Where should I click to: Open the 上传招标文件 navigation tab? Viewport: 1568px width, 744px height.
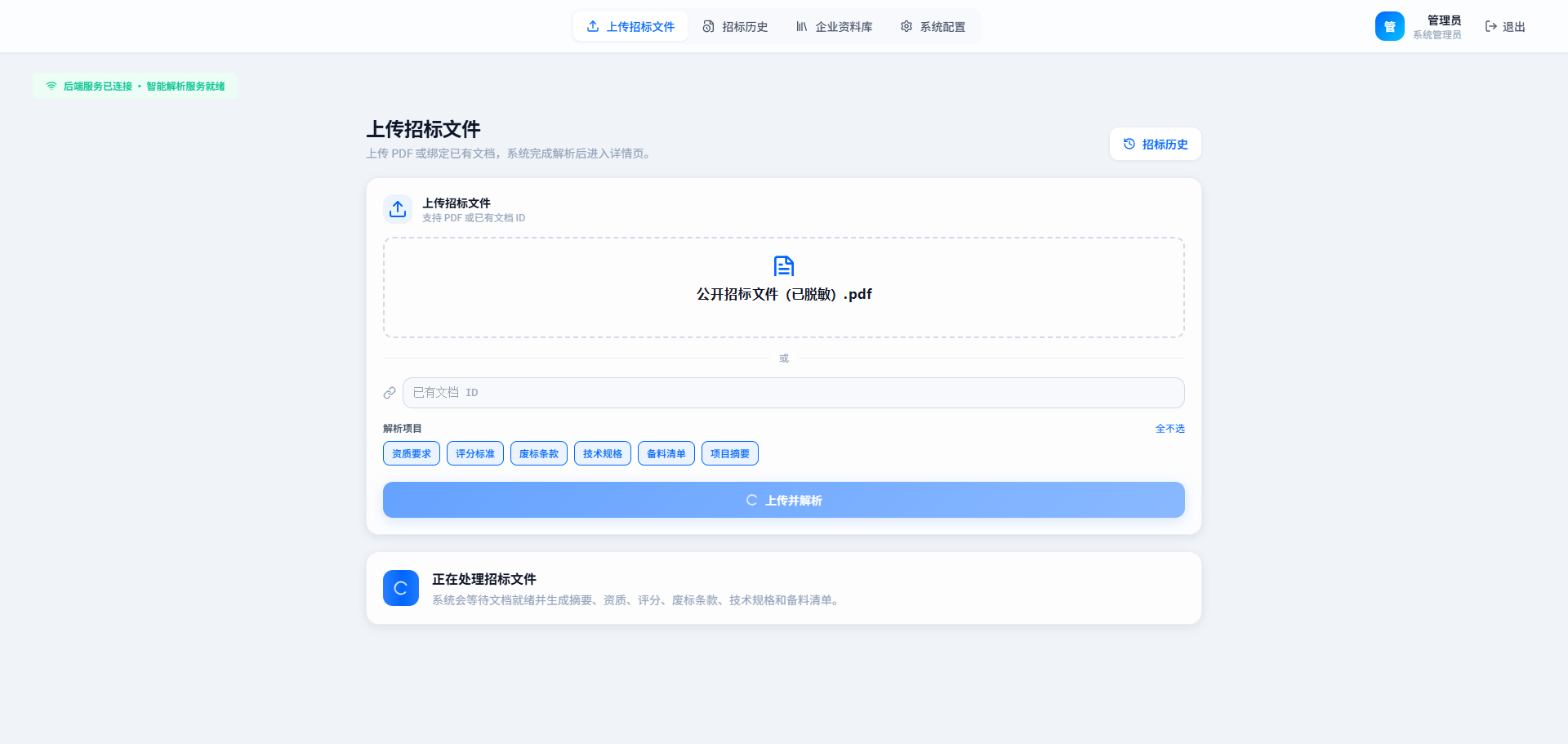pyautogui.click(x=630, y=27)
